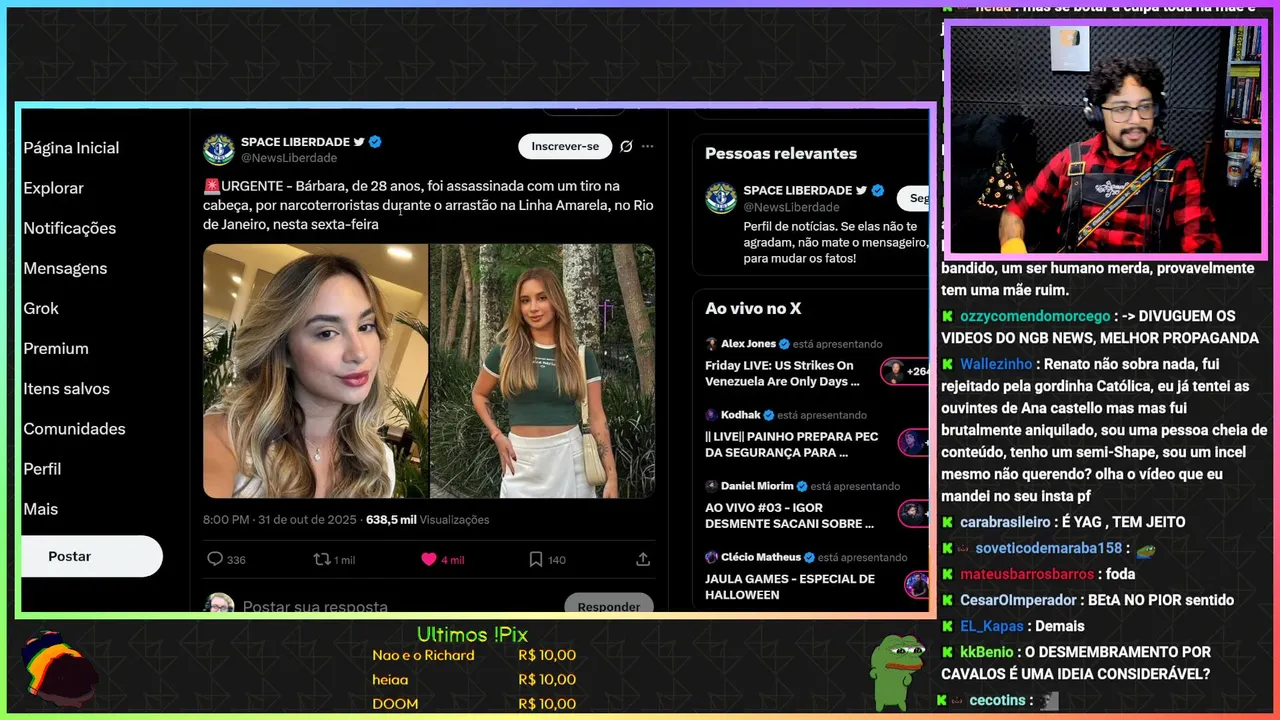Open the three-dot more menu on post
The image size is (1280, 720).
647,146
